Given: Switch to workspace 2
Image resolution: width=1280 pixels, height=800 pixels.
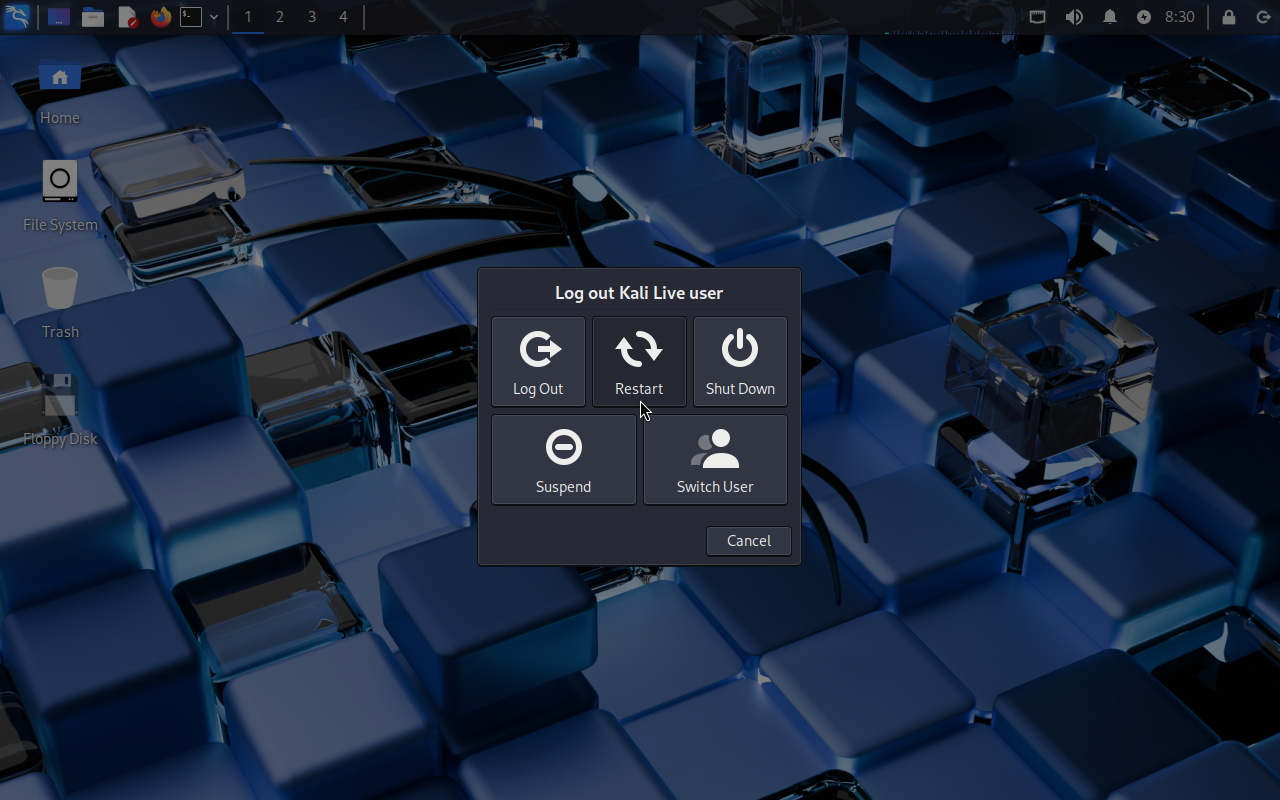Looking at the screenshot, I should pyautogui.click(x=279, y=17).
